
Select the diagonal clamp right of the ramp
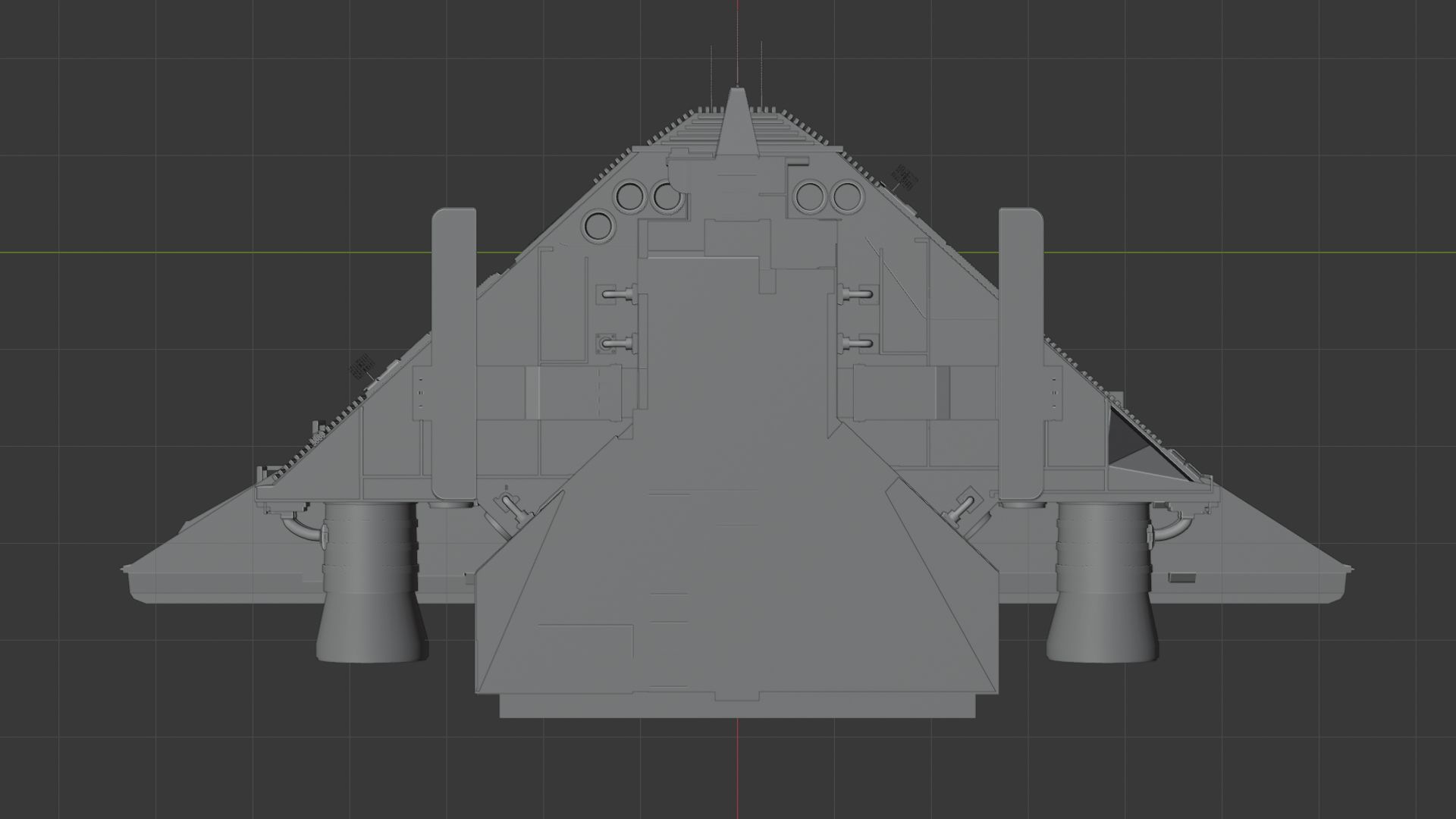point(964,507)
